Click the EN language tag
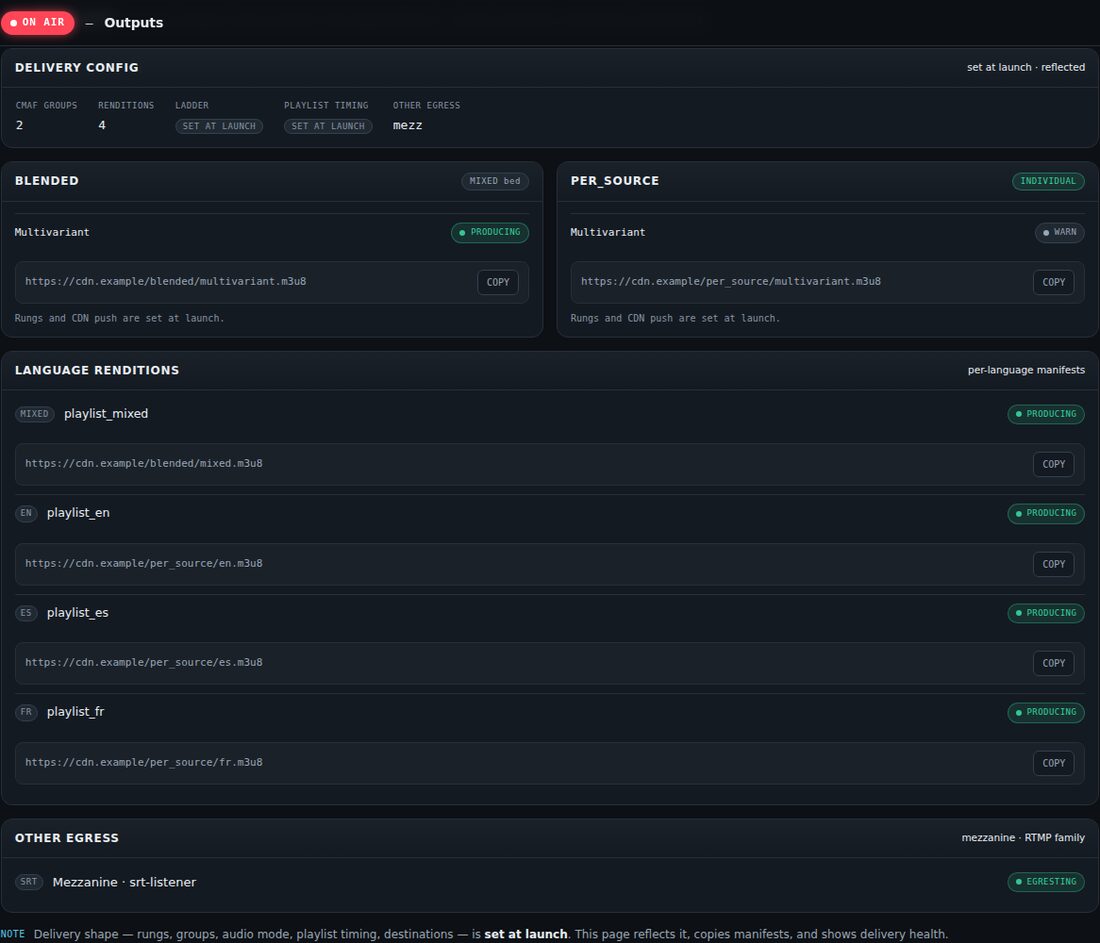This screenshot has width=1100, height=943. pos(26,514)
